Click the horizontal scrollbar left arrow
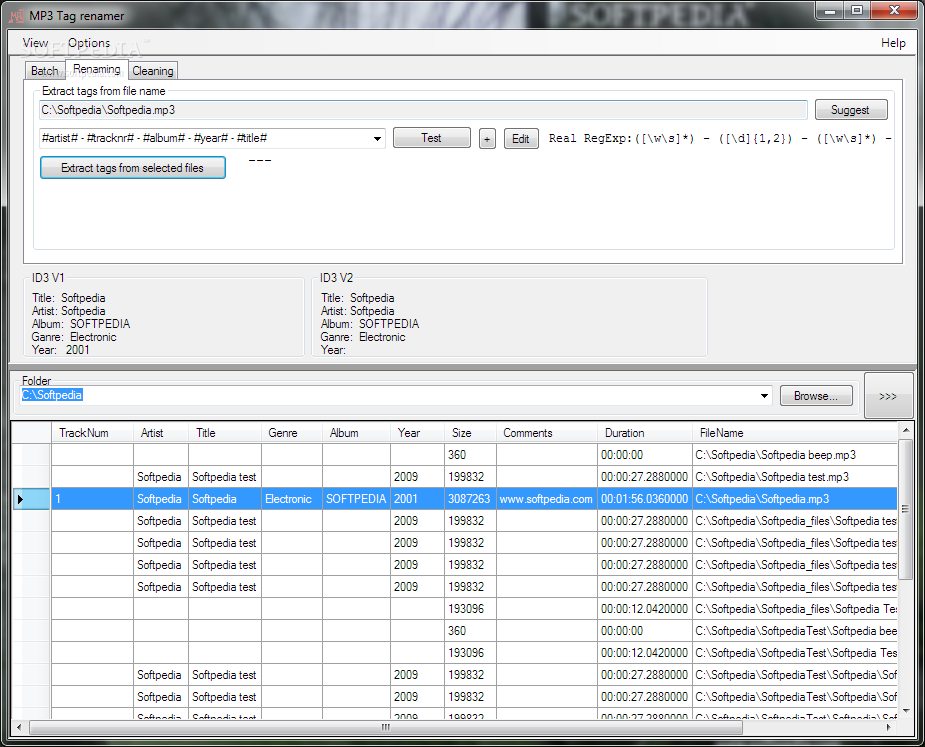925x747 pixels. click(19, 728)
